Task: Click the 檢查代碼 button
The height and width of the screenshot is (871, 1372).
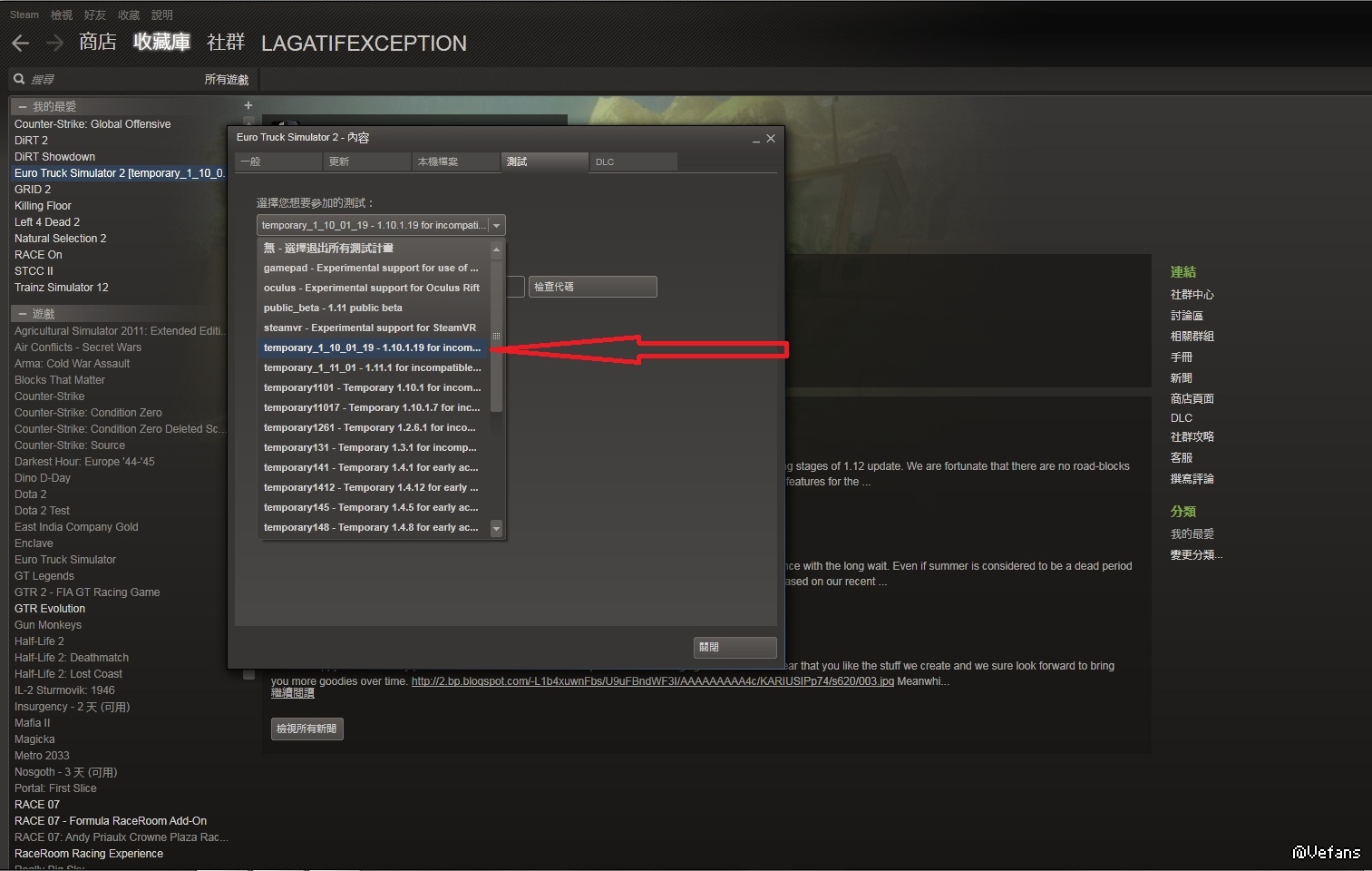Action: tap(593, 287)
